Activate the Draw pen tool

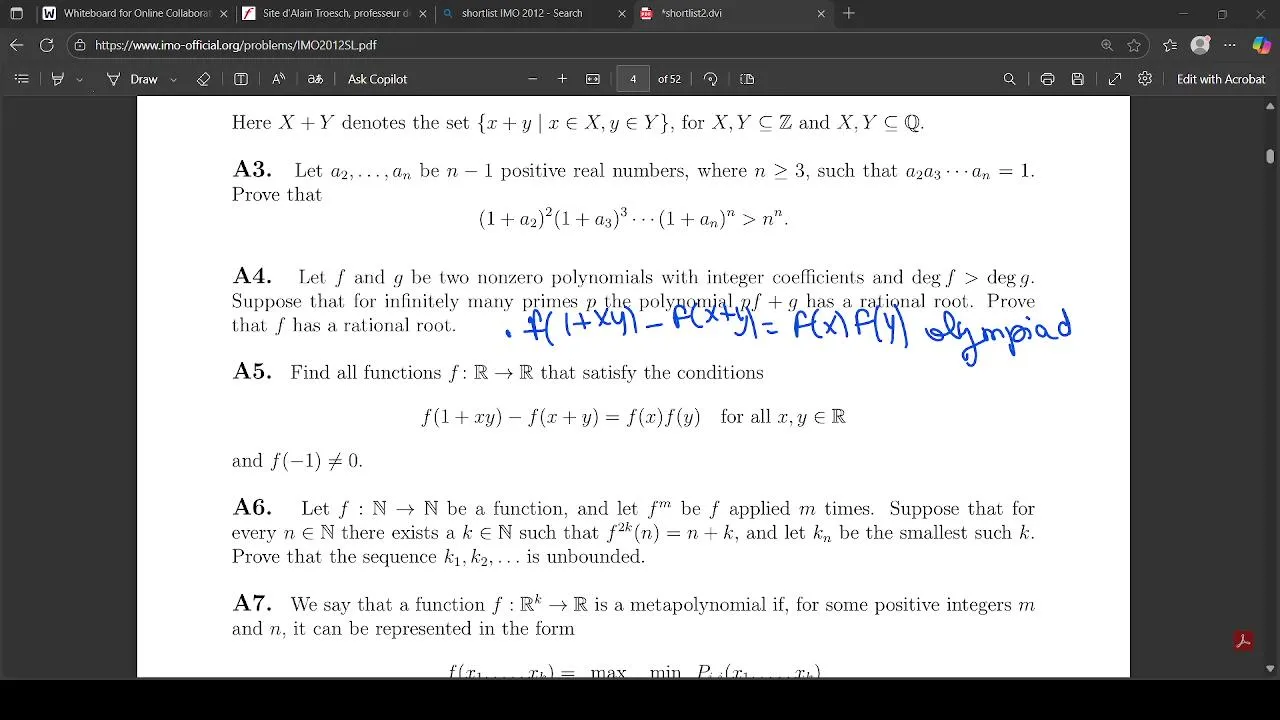(x=133, y=79)
